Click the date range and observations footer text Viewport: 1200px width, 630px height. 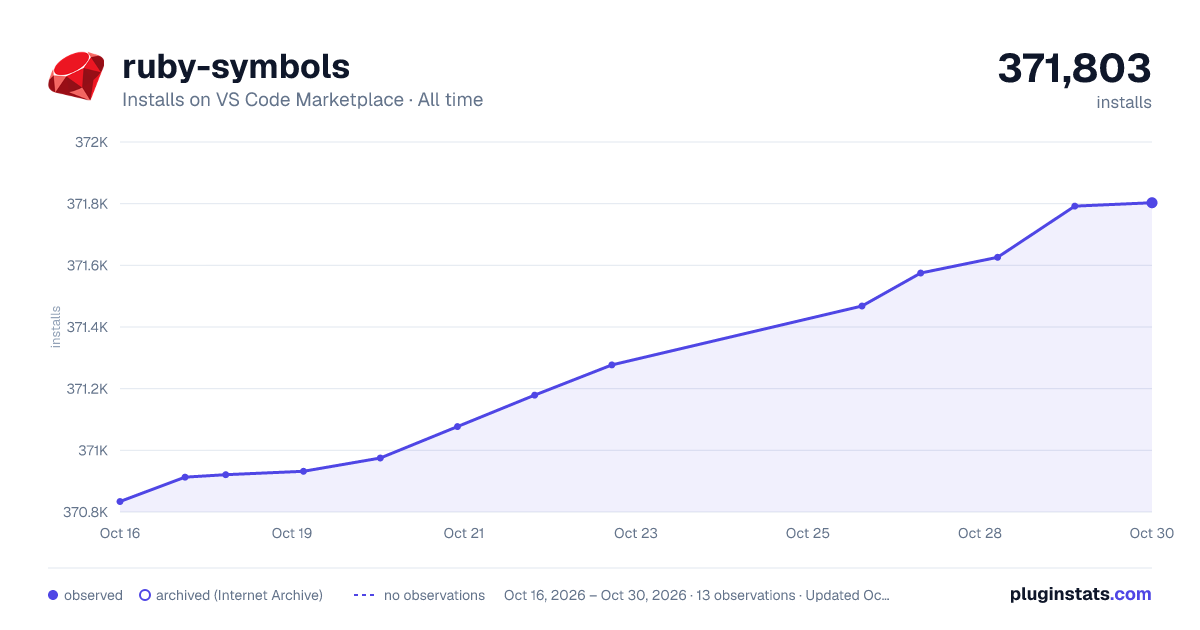click(x=697, y=595)
